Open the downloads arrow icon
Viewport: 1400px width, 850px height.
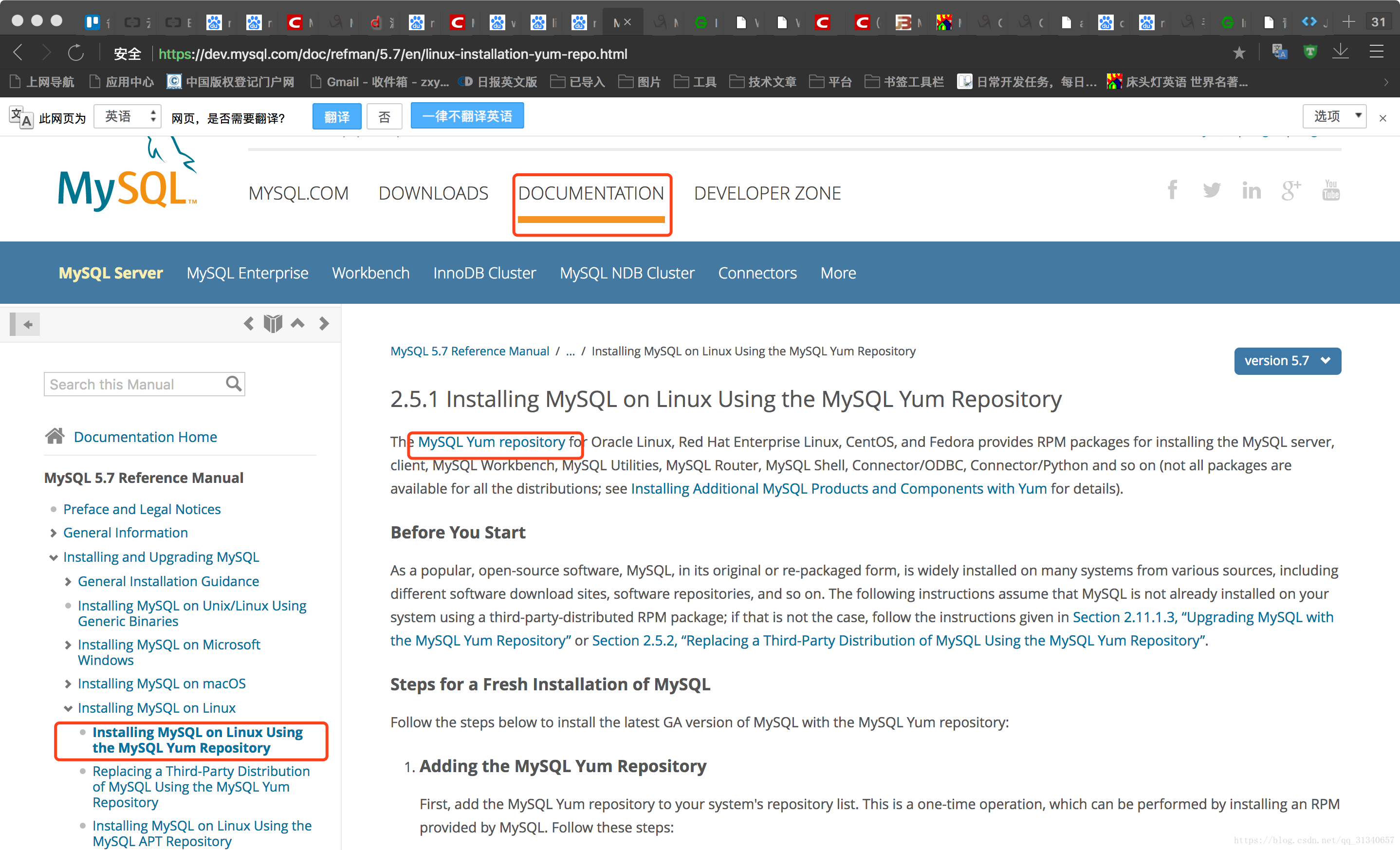[1341, 52]
